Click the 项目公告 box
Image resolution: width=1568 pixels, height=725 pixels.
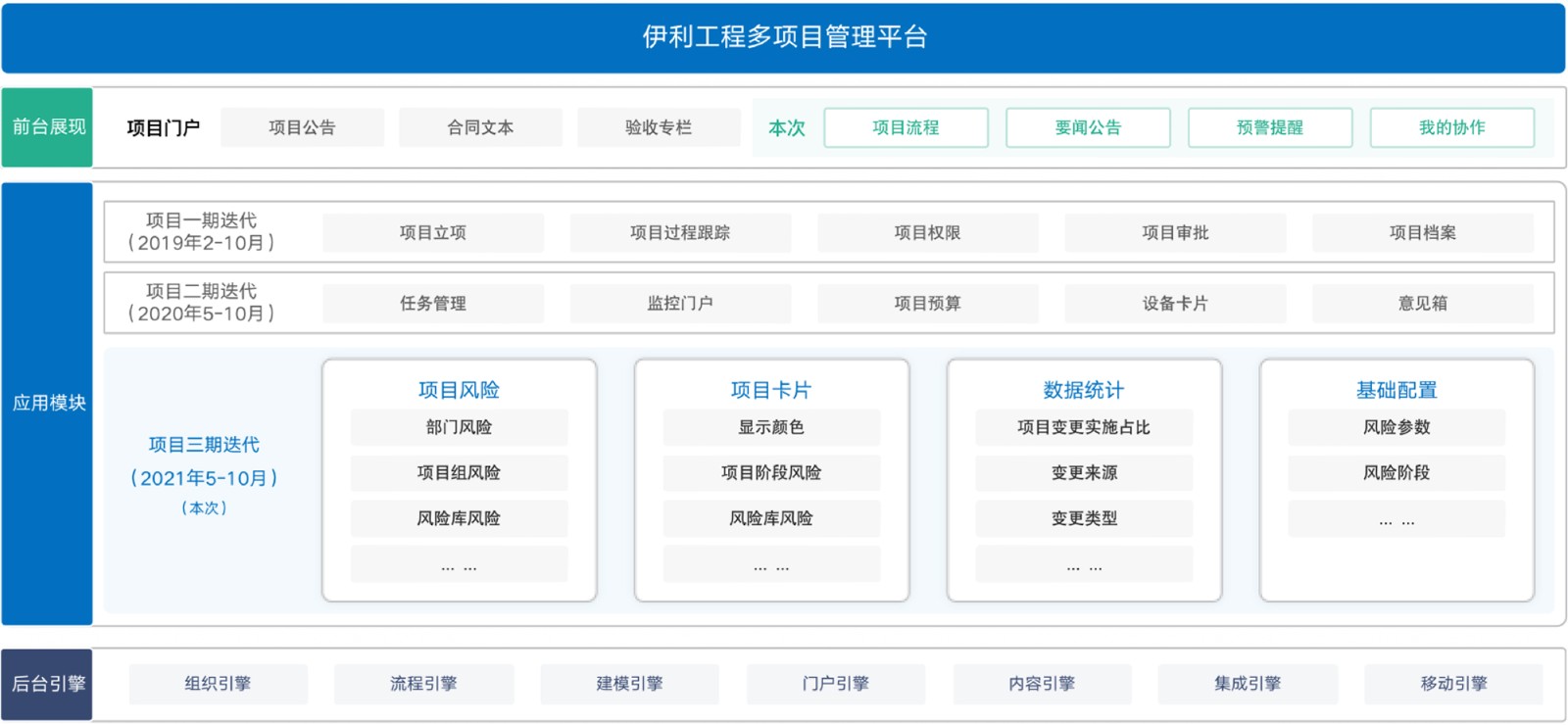pyautogui.click(x=302, y=127)
